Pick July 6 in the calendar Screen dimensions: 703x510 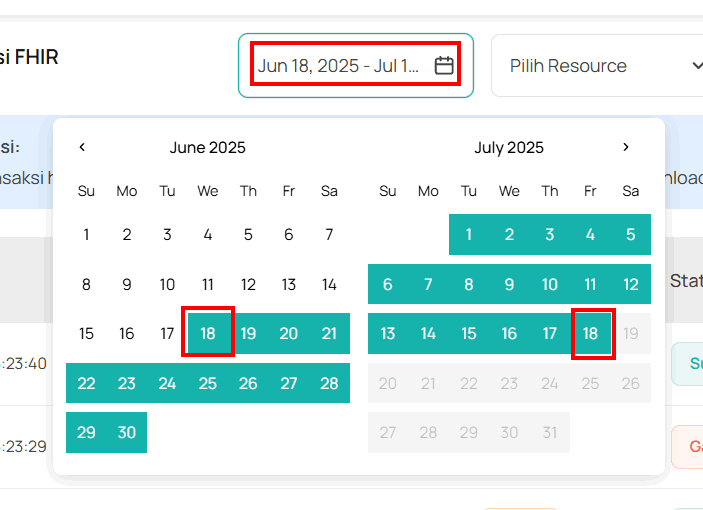point(388,284)
